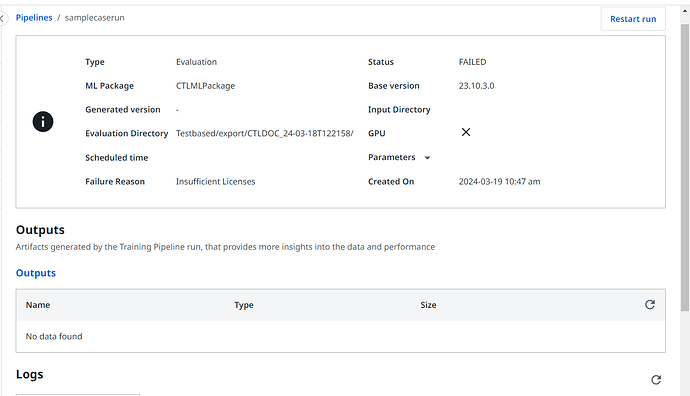Viewport: 690px width, 396px height.
Task: Sort by the Type column header
Action: click(244, 305)
